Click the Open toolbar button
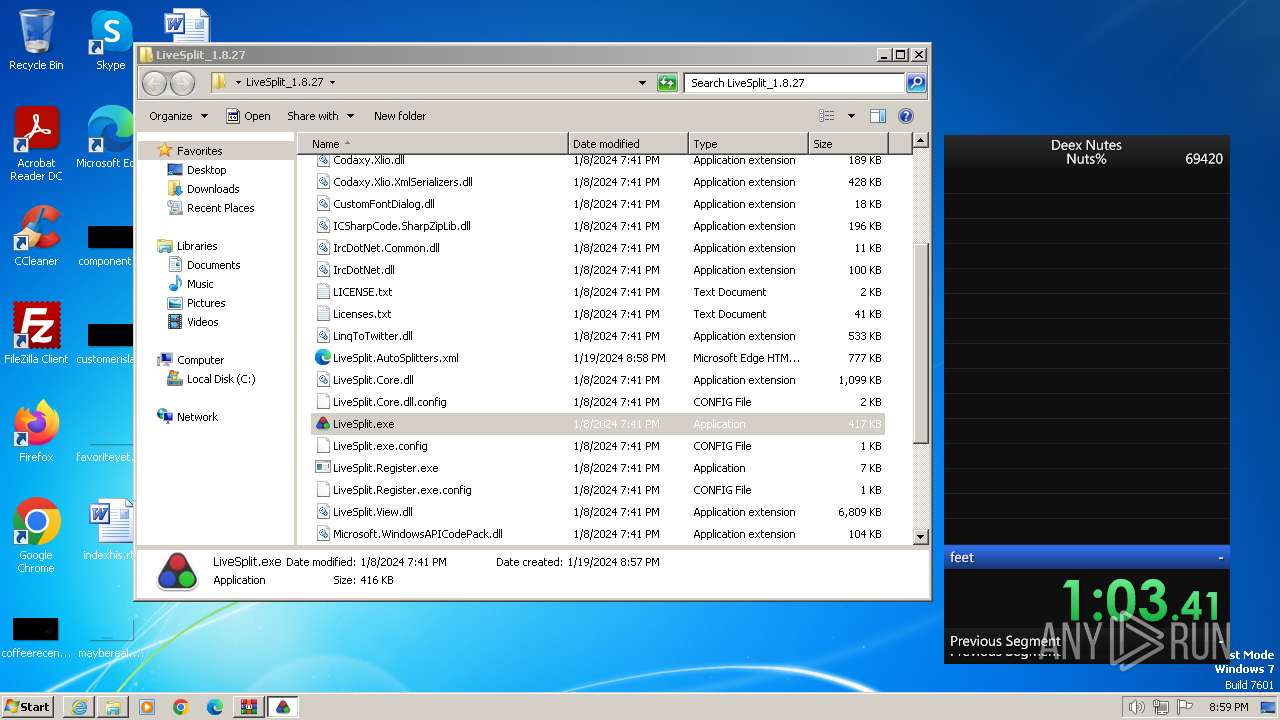Screen dimensions: 1280x720 tap(248, 116)
